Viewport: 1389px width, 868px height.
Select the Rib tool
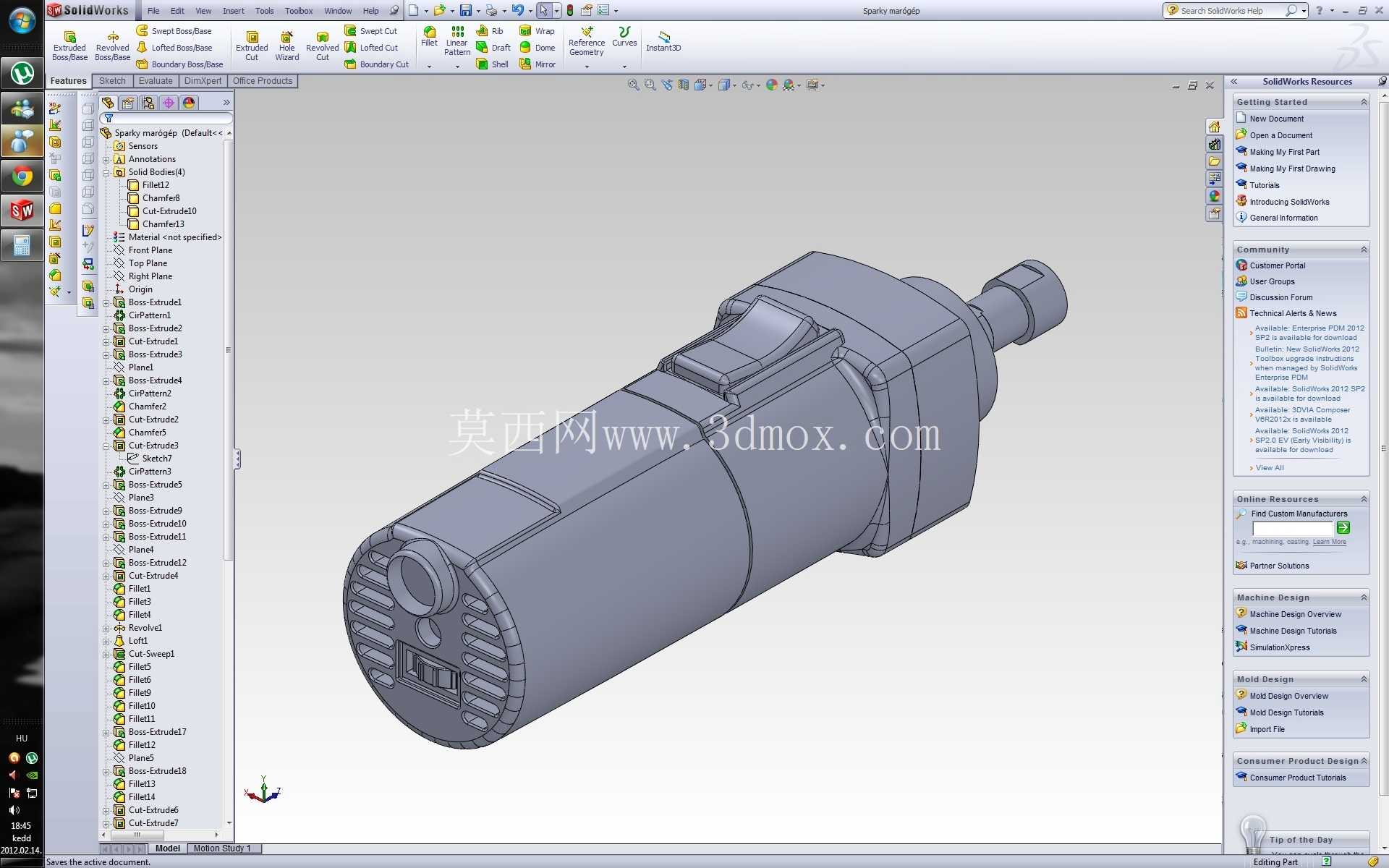click(x=490, y=31)
